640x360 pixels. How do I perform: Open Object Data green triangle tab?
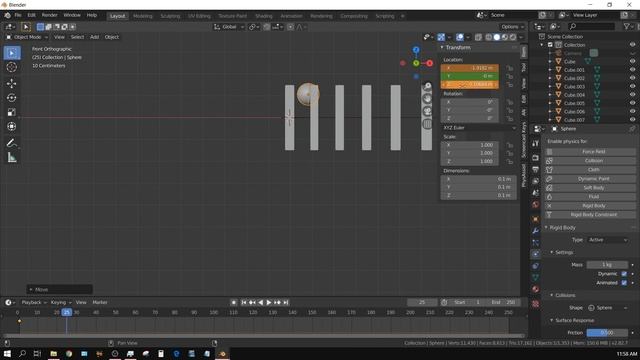click(536, 278)
